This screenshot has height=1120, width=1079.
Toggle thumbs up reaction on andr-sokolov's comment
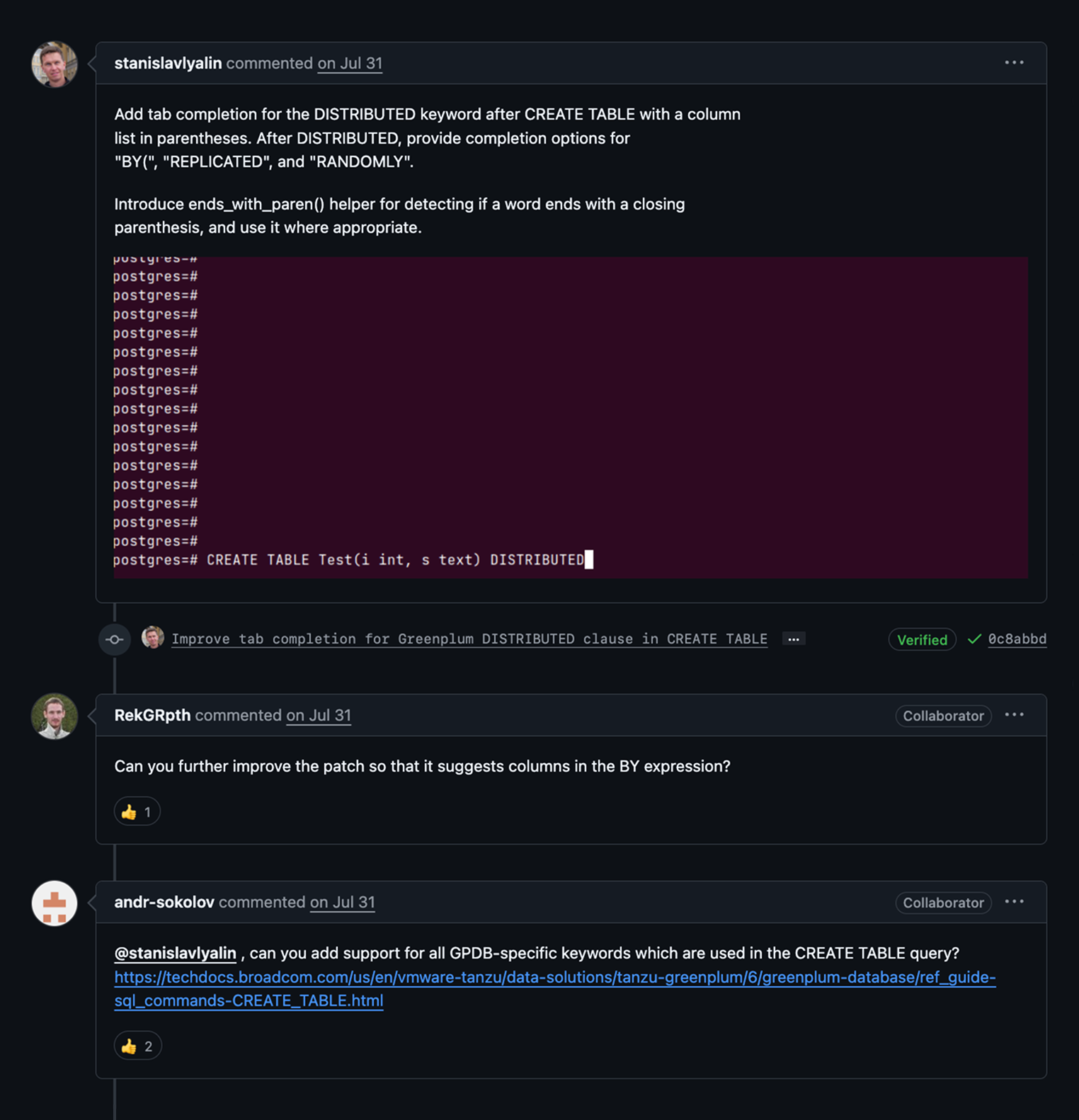(x=138, y=1046)
